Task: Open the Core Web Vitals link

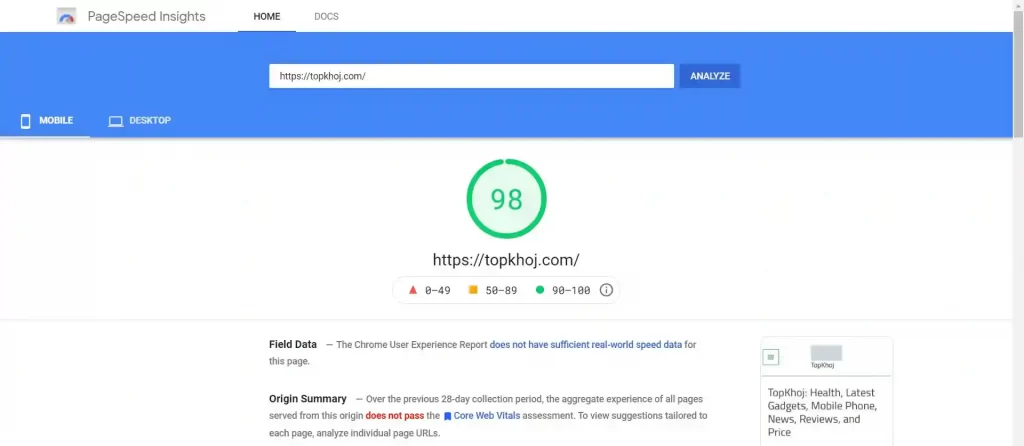Action: coord(487,416)
